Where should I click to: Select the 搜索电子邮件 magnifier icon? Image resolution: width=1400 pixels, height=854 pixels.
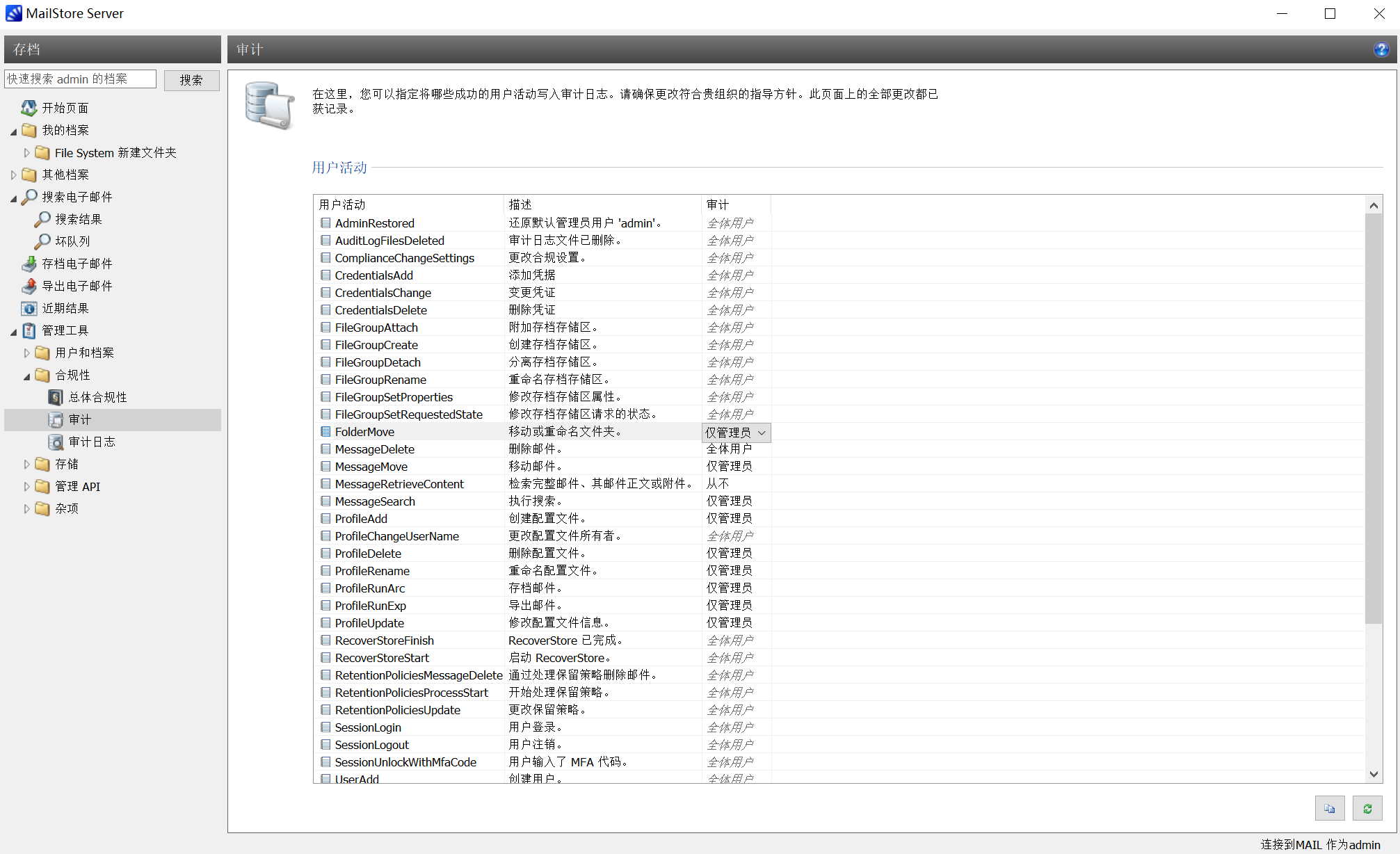(29, 197)
